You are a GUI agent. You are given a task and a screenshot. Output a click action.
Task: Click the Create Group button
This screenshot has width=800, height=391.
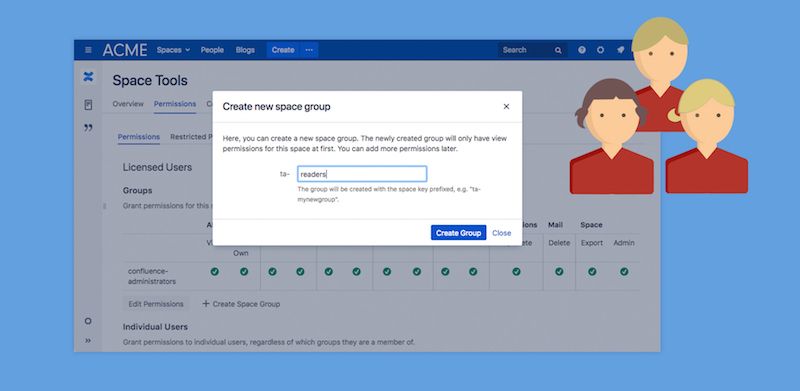(x=458, y=233)
